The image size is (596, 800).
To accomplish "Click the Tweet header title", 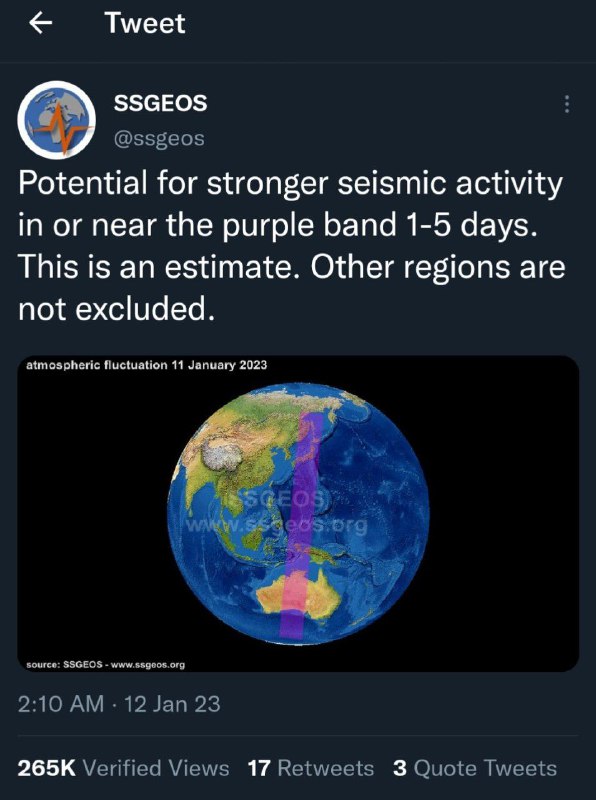I will (x=145, y=23).
